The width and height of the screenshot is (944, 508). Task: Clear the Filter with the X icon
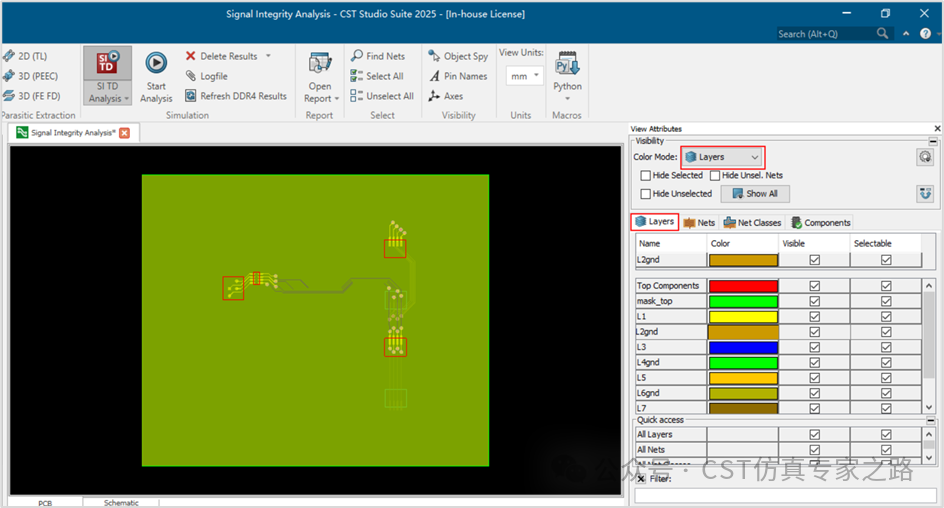(x=641, y=479)
